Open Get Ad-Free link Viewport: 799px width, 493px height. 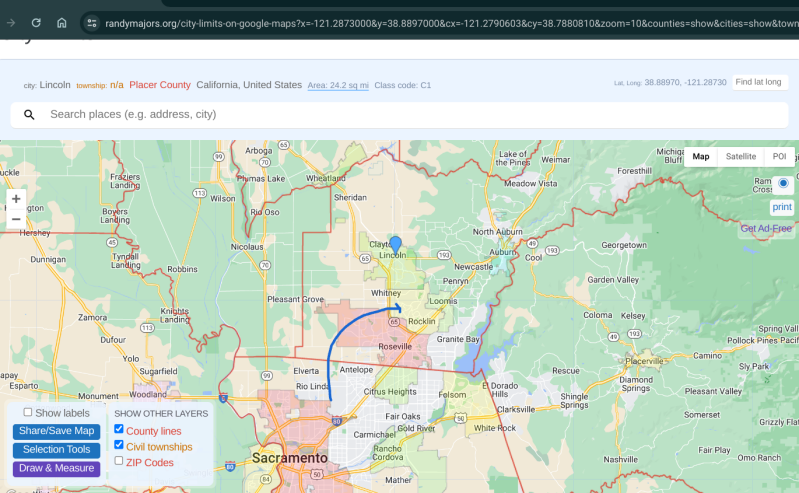(766, 228)
